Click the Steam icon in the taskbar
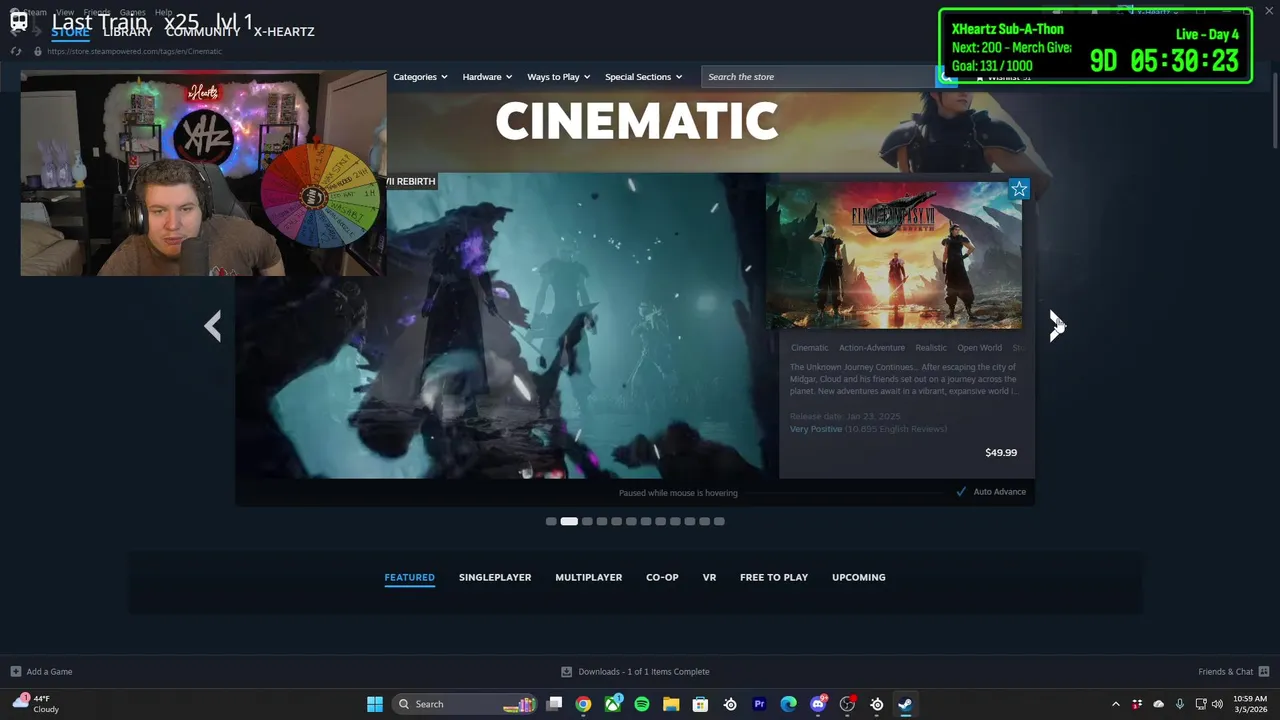Screen dimensions: 1280x720 (905, 704)
